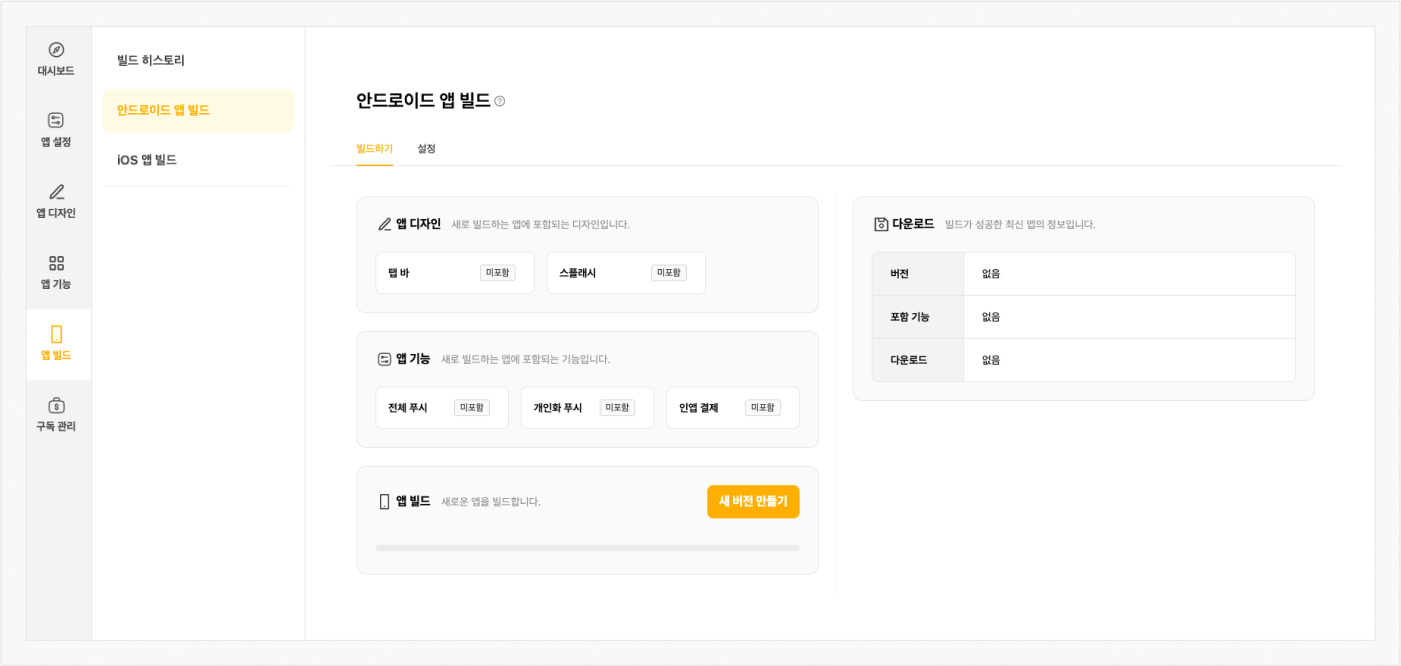Click the 스플래시 design card
The width and height of the screenshot is (1401, 666).
(625, 273)
